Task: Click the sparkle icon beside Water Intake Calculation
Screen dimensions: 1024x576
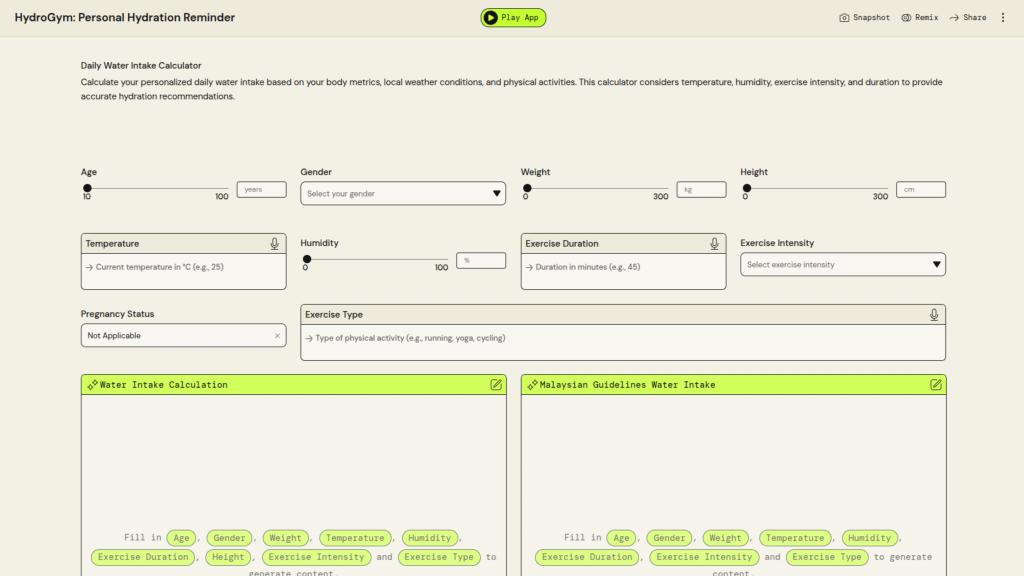Action: click(x=92, y=385)
